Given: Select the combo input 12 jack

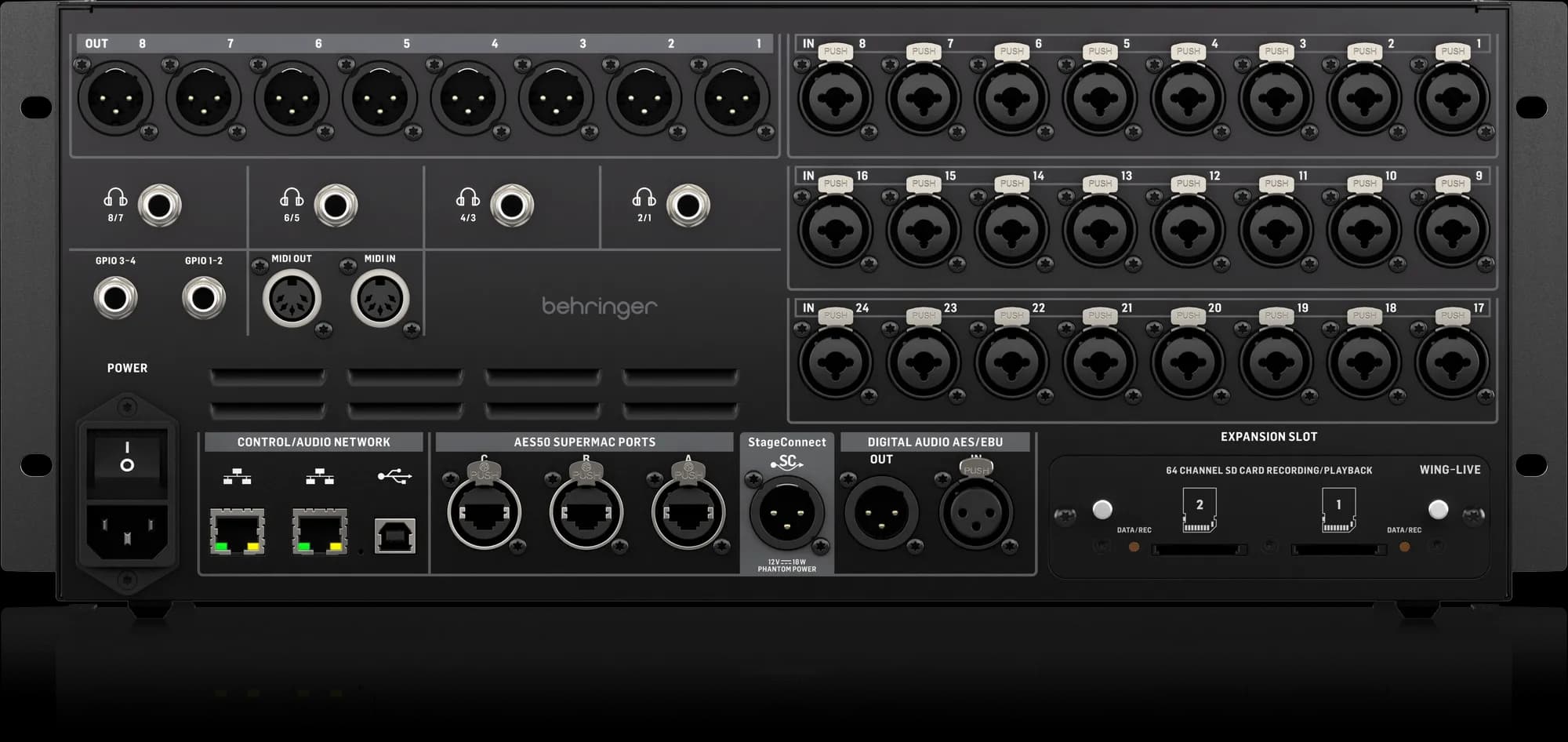Looking at the screenshot, I should click(x=1188, y=231).
